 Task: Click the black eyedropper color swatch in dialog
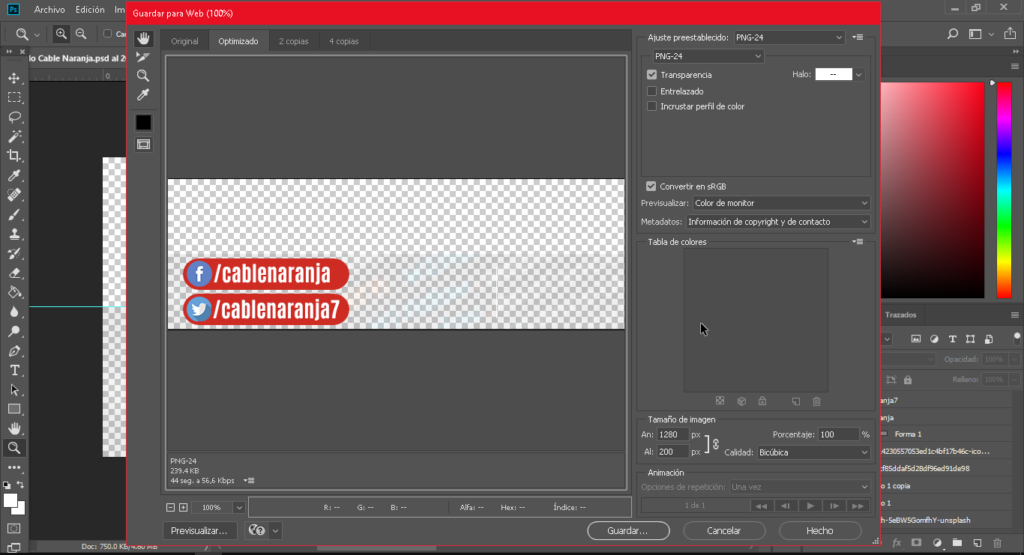[144, 122]
